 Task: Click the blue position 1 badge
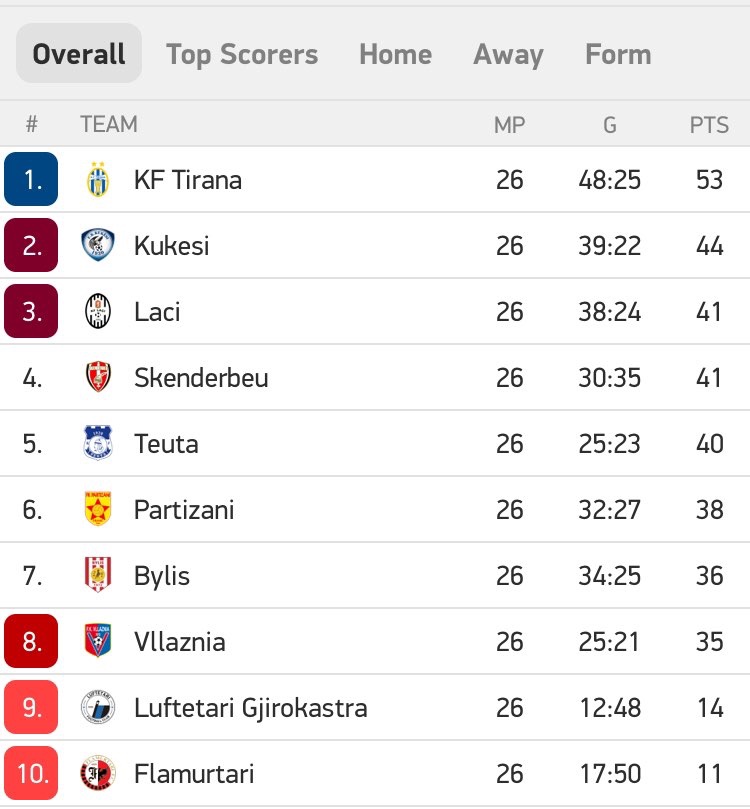point(31,179)
